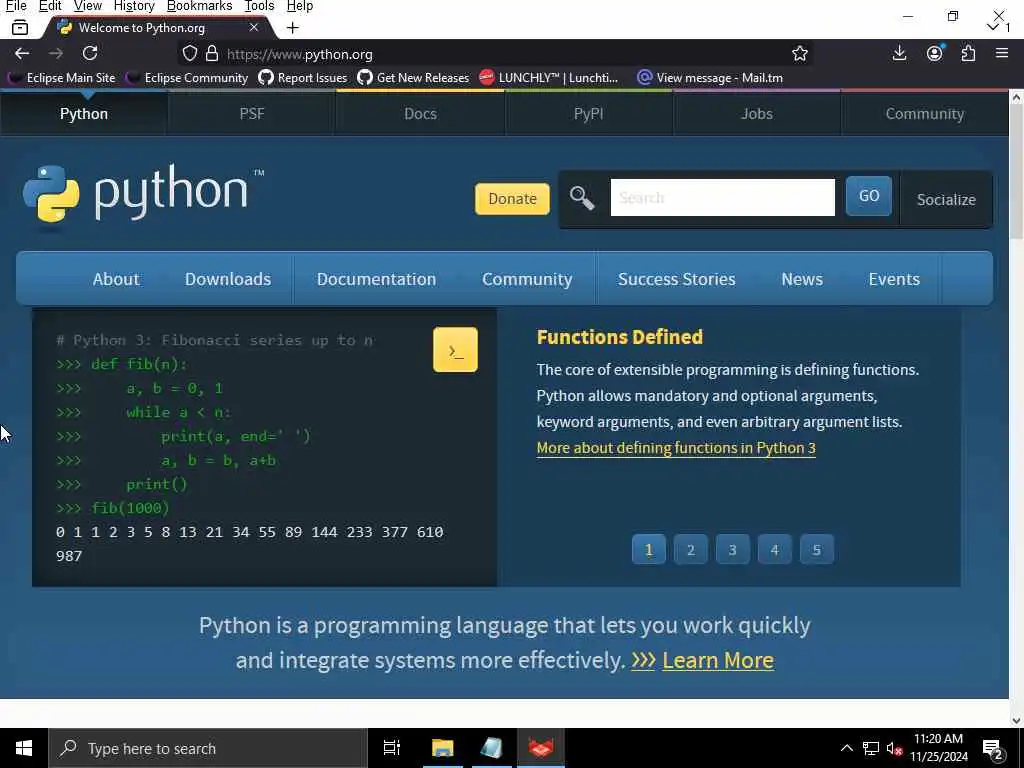The width and height of the screenshot is (1024, 768).
Task: Open the tab list icon left of tabs
Action: pos(20,27)
